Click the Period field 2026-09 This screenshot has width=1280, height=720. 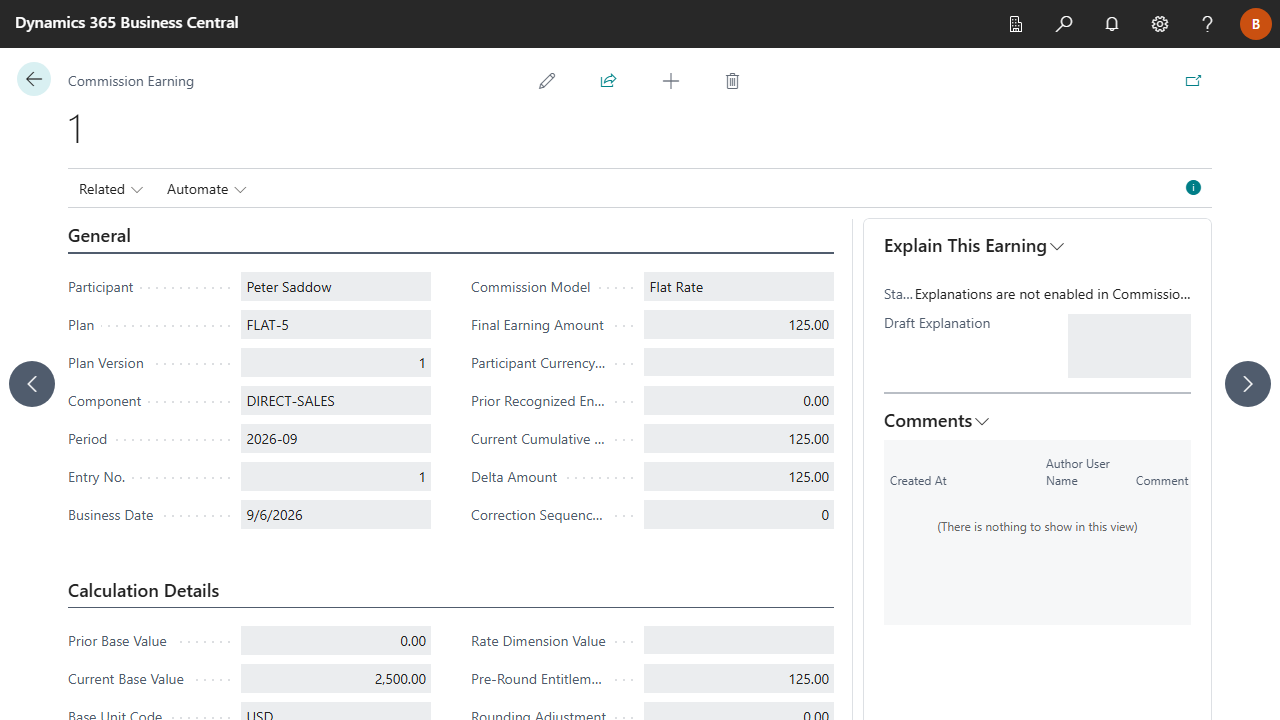click(336, 439)
